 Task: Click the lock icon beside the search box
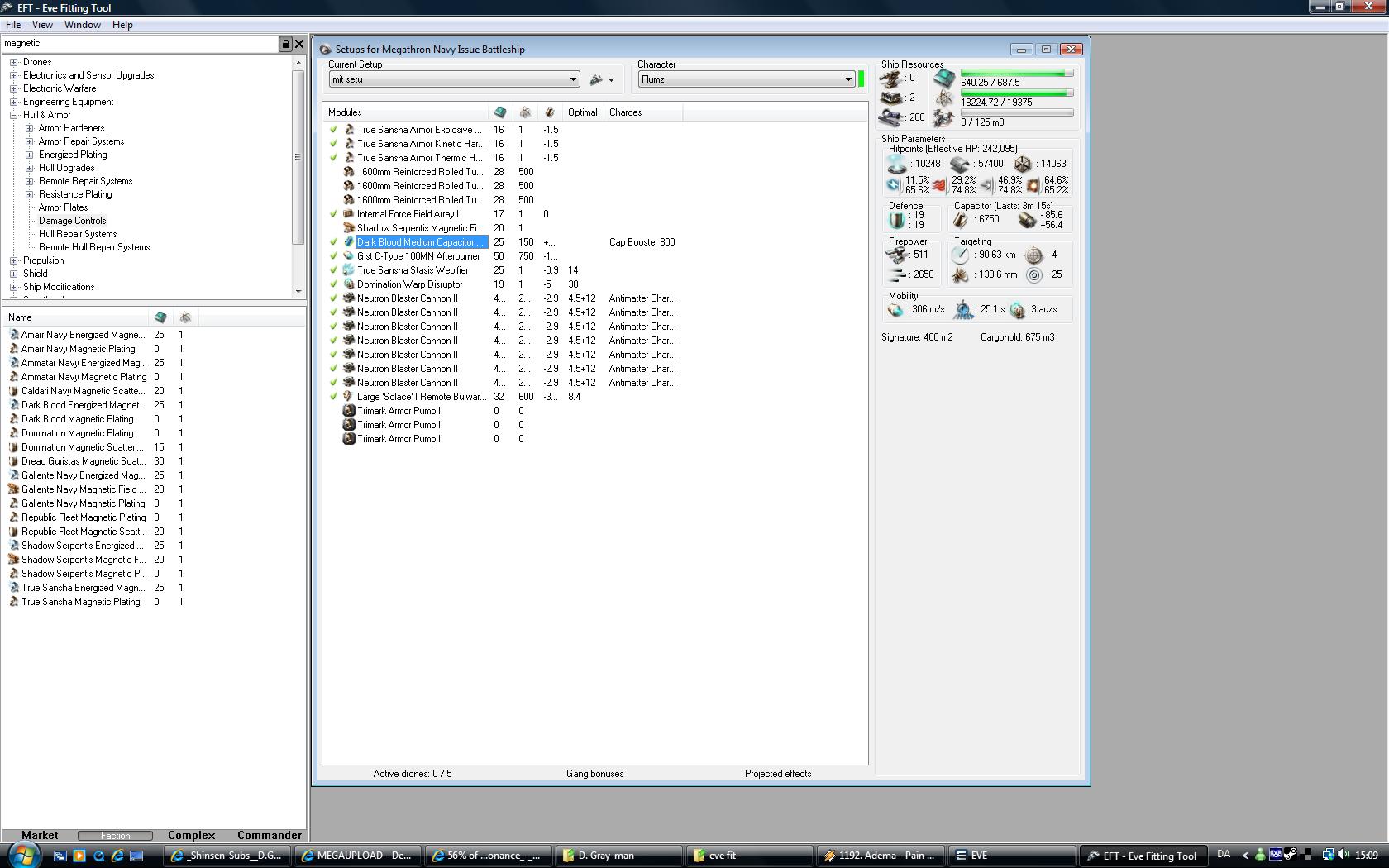pyautogui.click(x=286, y=44)
